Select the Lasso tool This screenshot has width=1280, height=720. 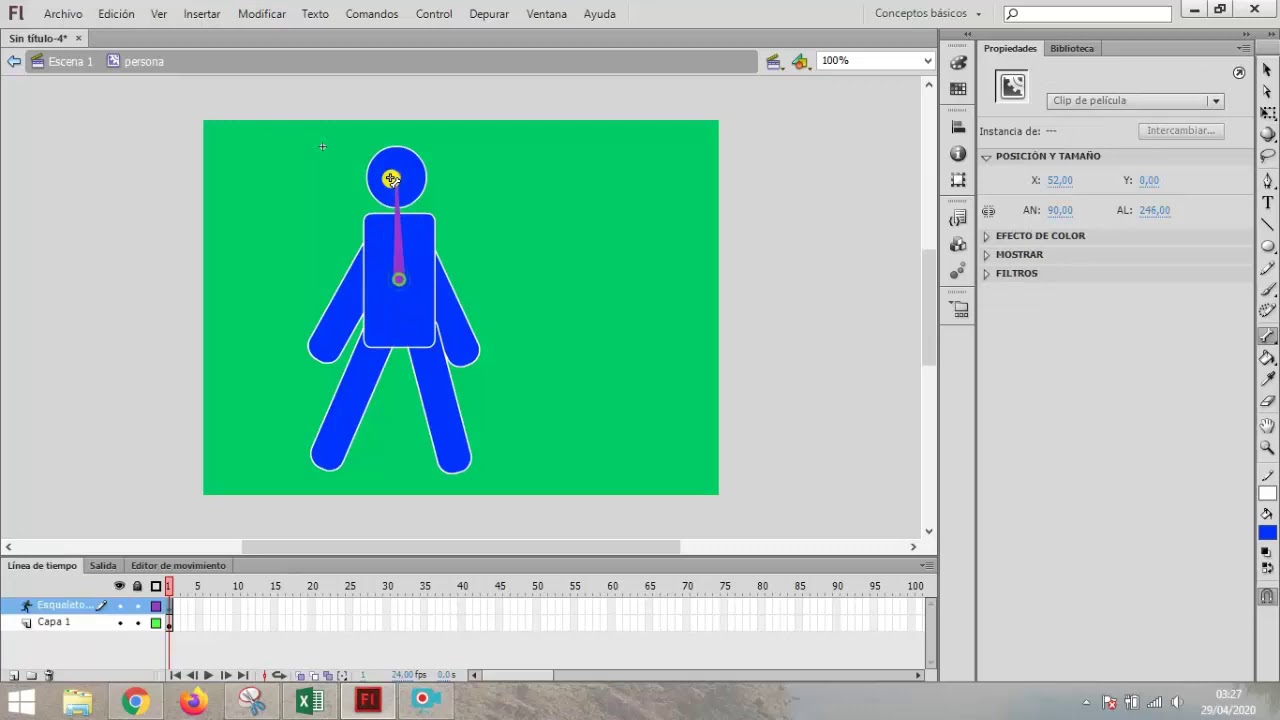click(x=1267, y=156)
